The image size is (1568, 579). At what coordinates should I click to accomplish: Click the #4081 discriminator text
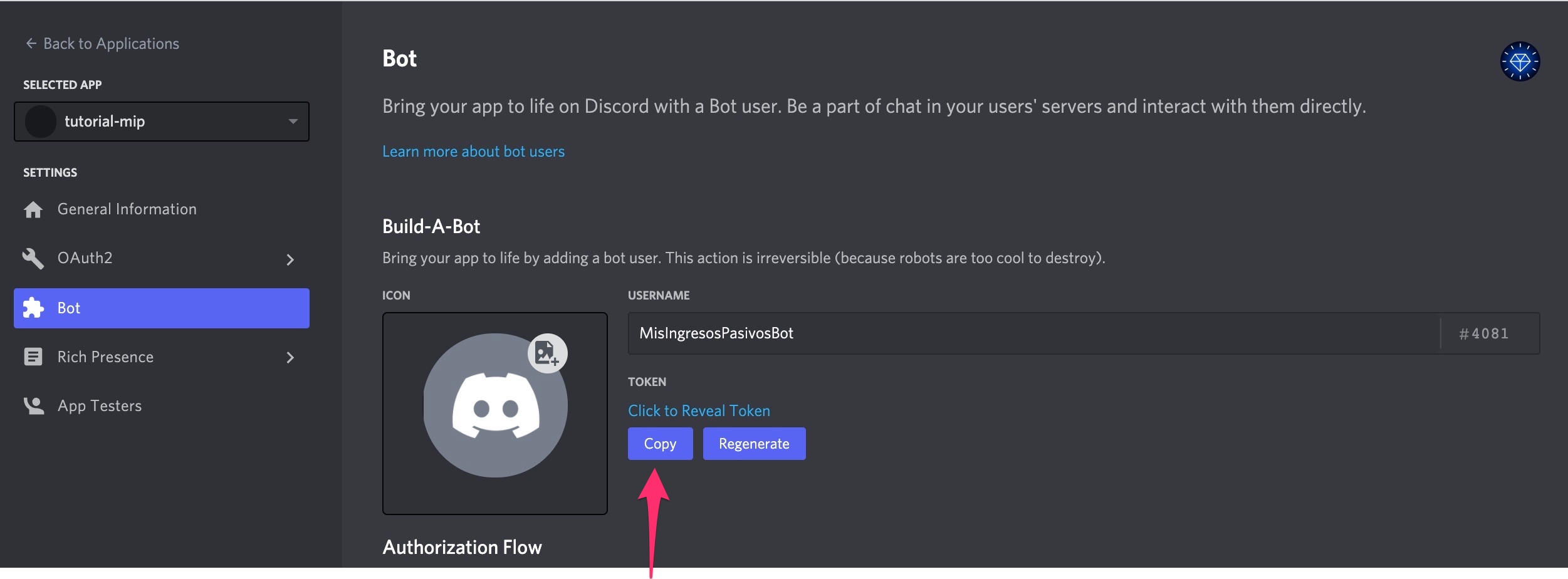point(1483,333)
